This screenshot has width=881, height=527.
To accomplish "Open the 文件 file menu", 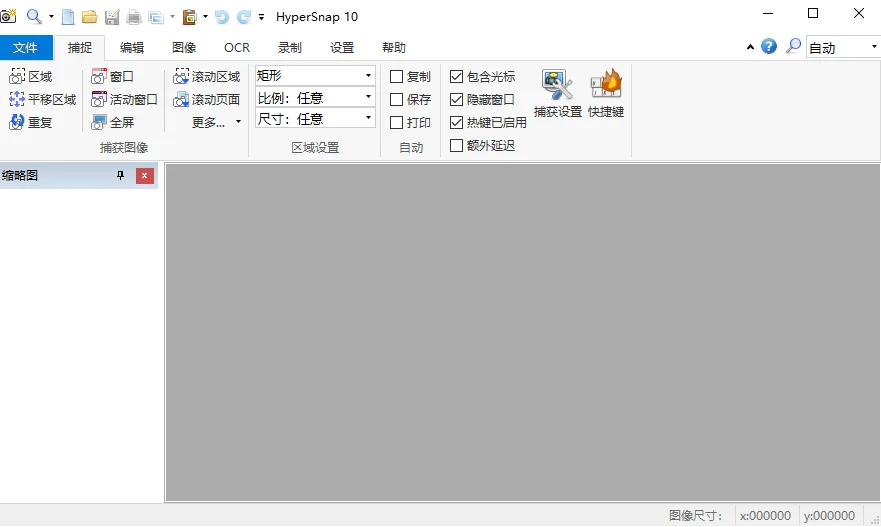I will (x=26, y=48).
